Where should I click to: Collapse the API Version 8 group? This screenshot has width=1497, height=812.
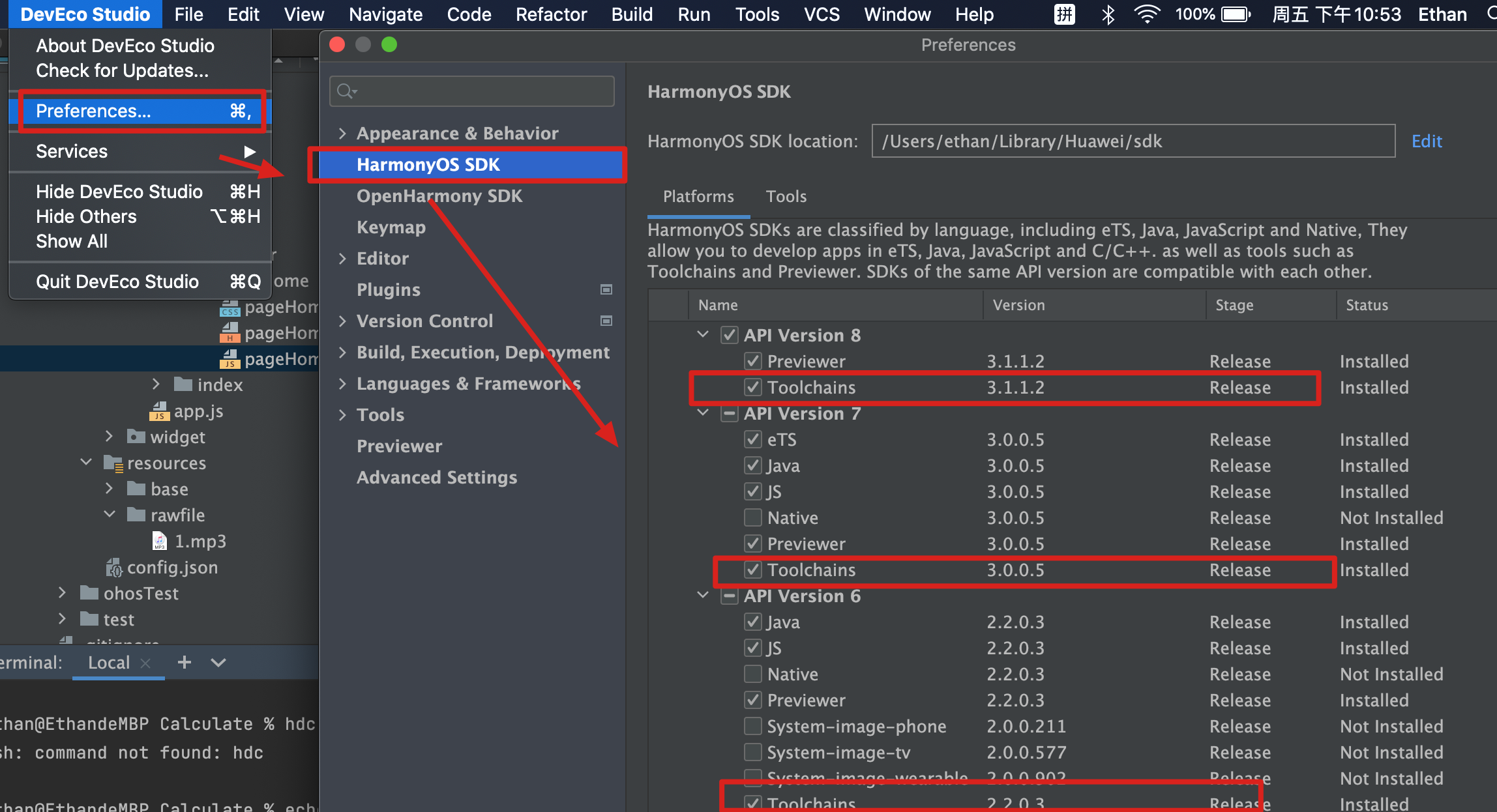coord(703,335)
